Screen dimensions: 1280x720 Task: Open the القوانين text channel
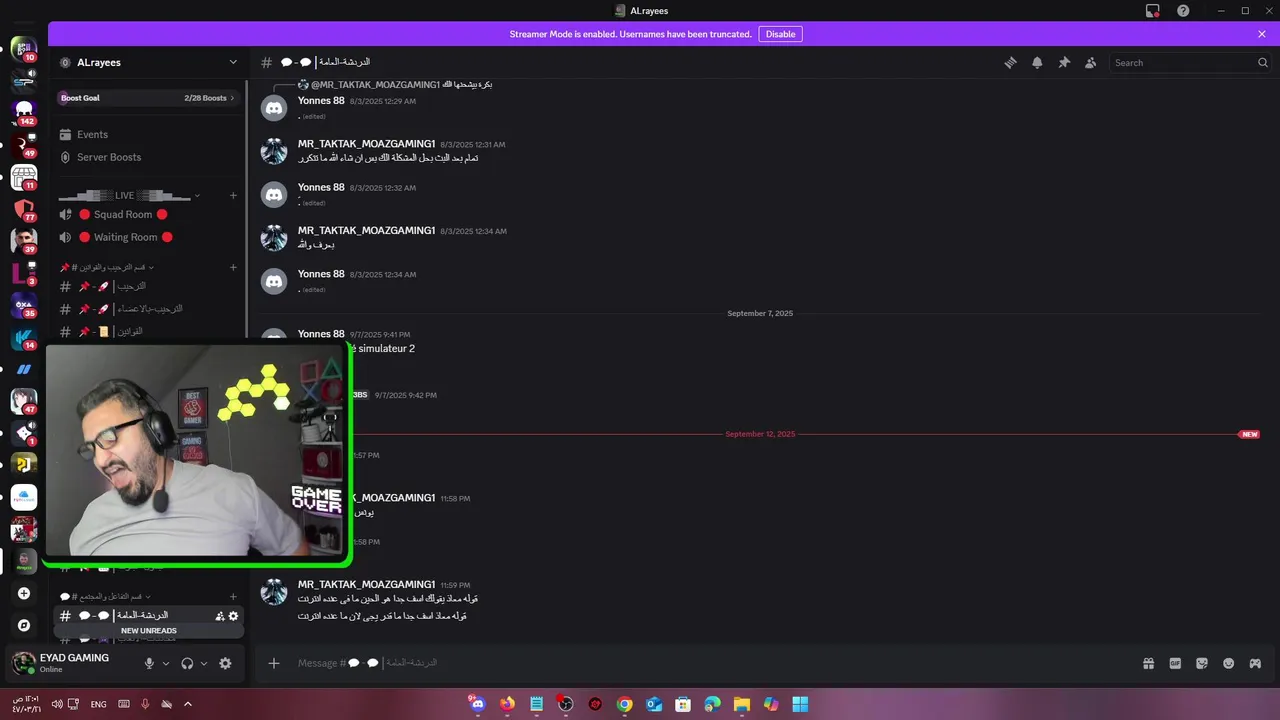click(147, 331)
